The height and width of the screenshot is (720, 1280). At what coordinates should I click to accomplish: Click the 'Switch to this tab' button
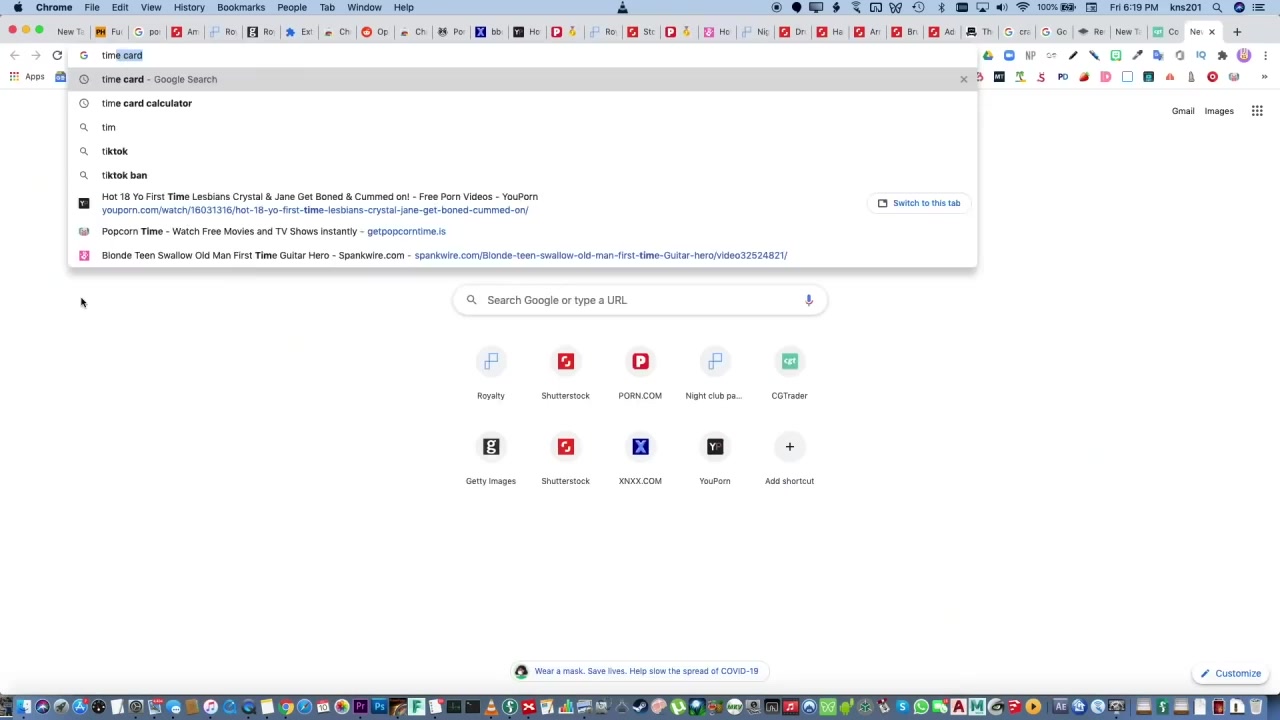click(x=918, y=203)
